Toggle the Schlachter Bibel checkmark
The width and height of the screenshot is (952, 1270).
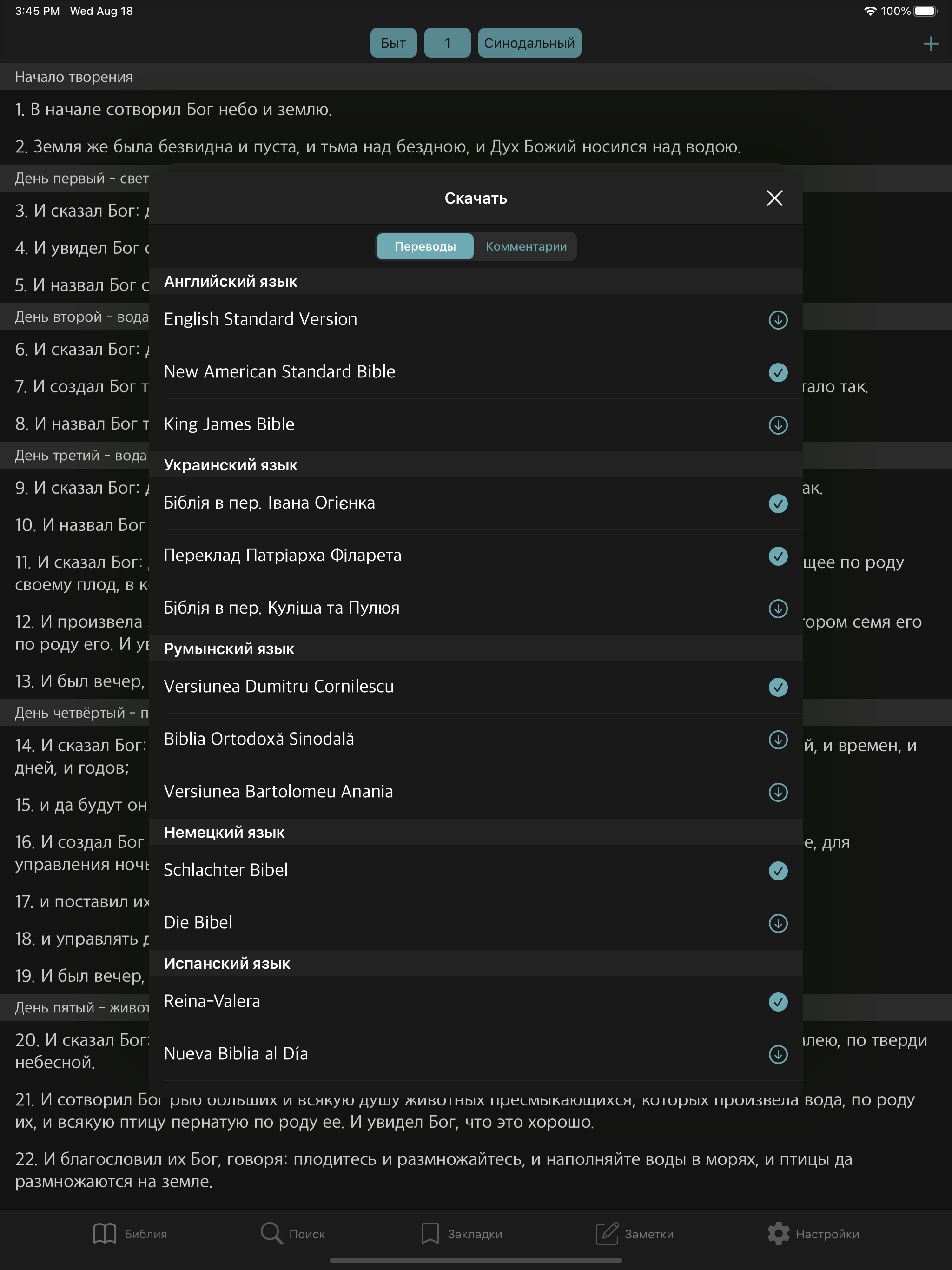(777, 871)
